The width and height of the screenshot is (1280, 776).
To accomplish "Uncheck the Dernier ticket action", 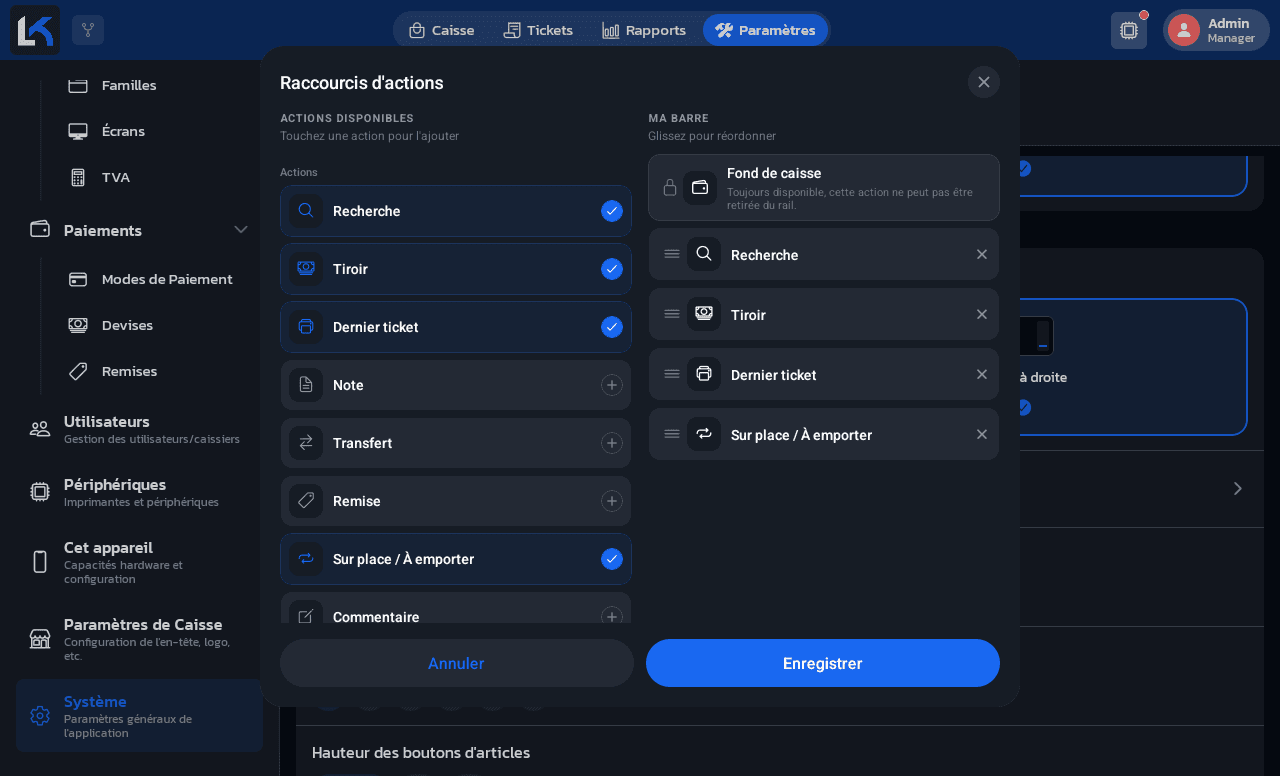I will [612, 327].
